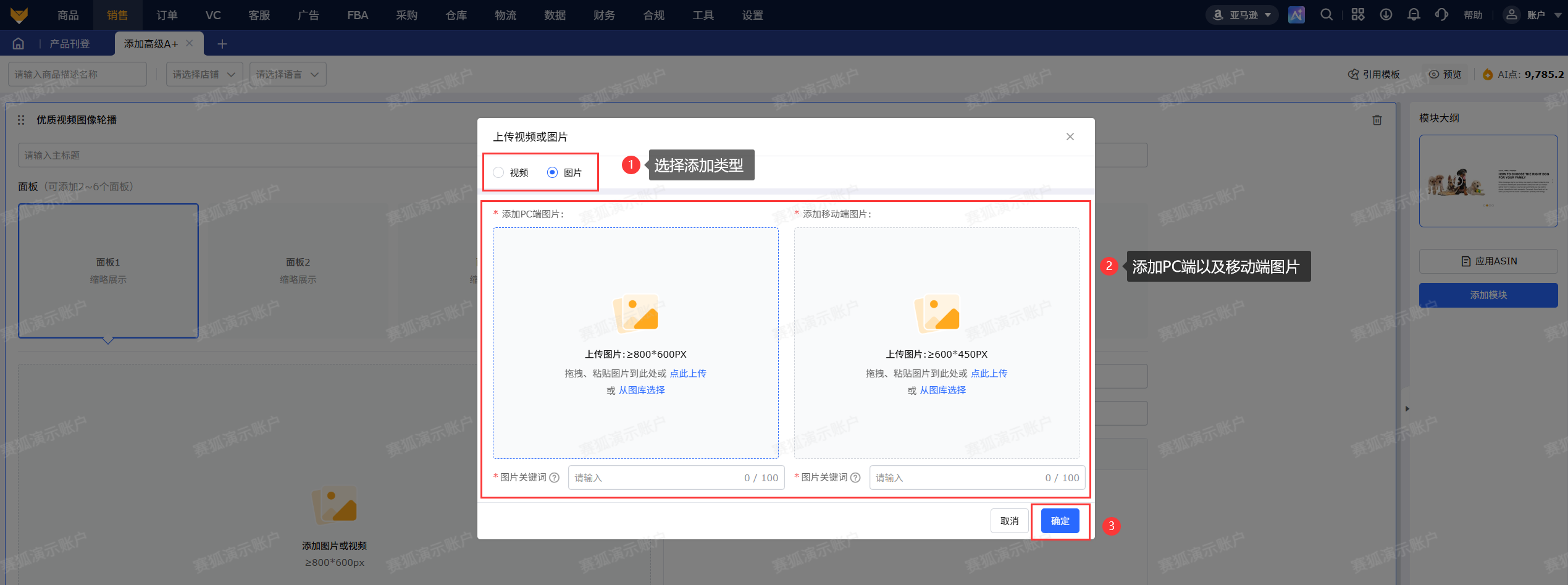
Task: Click the 应用ASIN button
Action: (1488, 261)
